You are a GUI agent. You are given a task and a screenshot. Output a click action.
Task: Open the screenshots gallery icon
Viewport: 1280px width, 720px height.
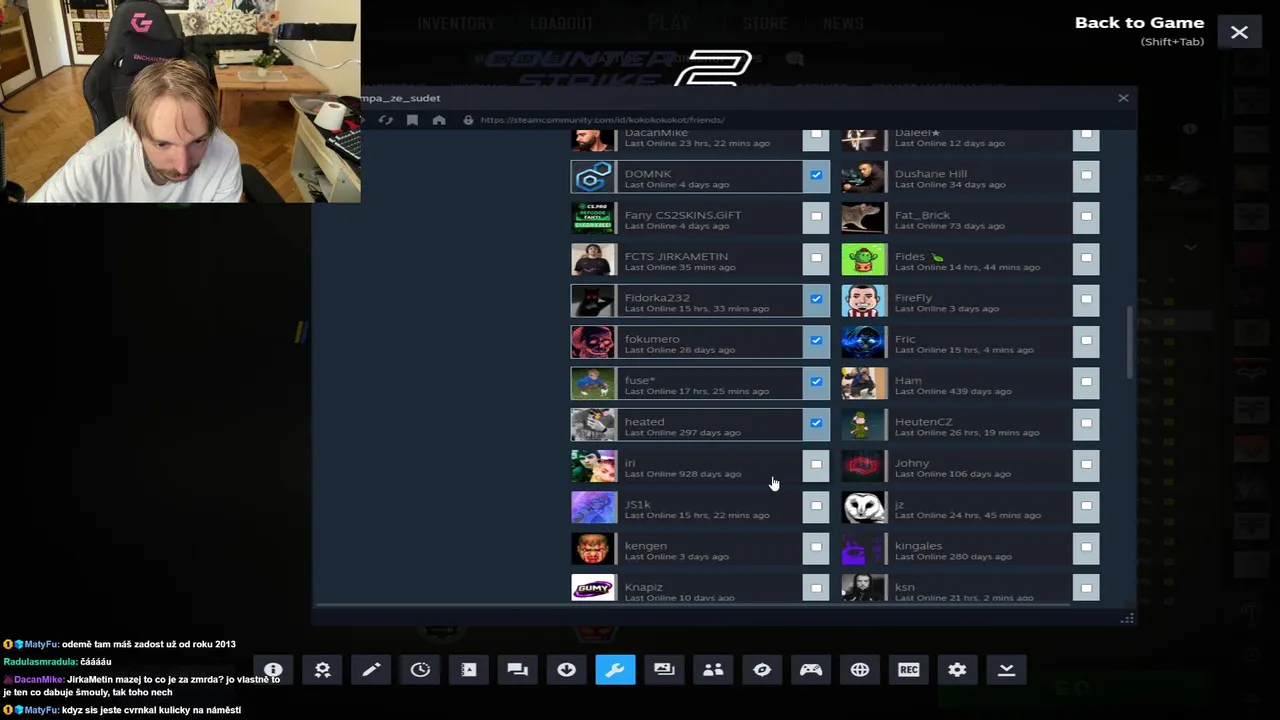pos(664,670)
